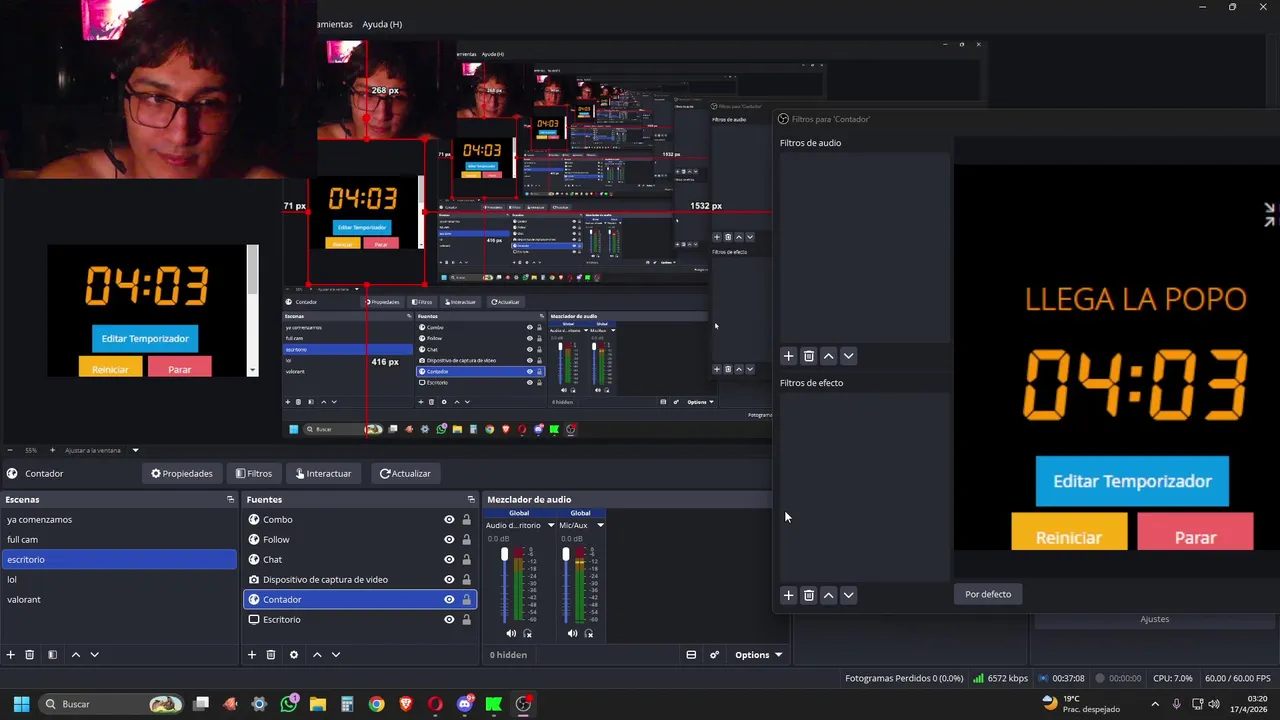Hide the Chat source

449,559
